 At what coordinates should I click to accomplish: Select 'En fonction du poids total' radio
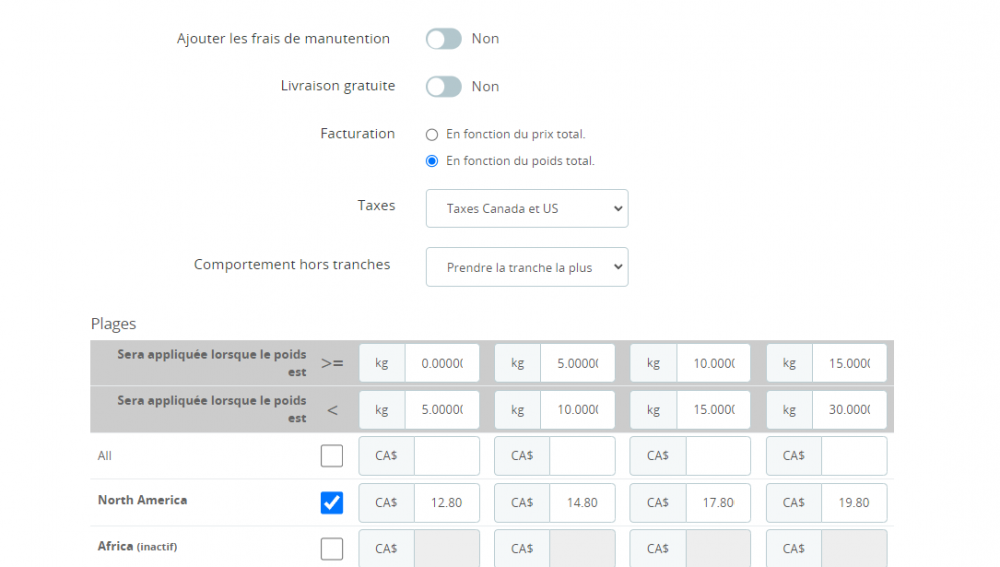[x=432, y=161]
